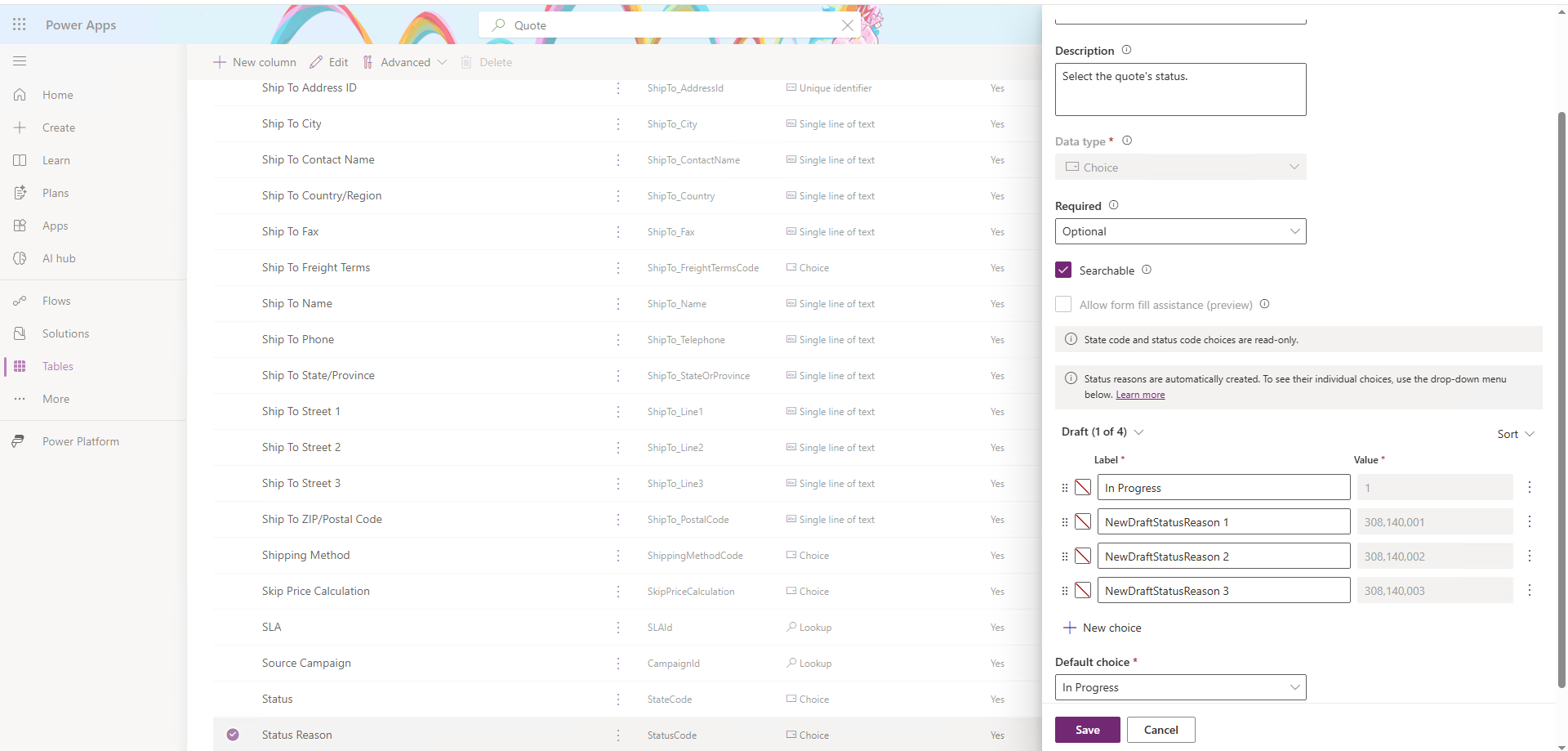1568x751 pixels.
Task: Open Power Platform in sidebar
Action: click(x=80, y=441)
